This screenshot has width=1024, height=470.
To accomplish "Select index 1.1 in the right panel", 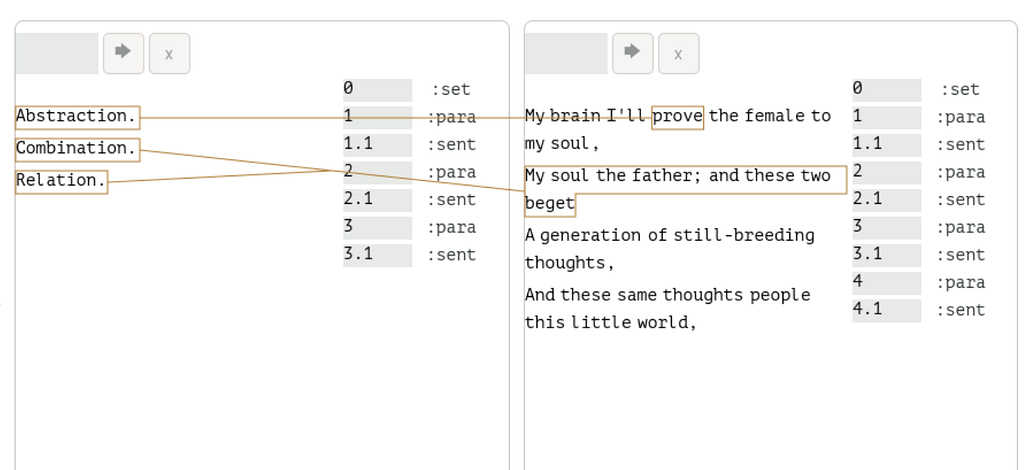I will click(887, 145).
